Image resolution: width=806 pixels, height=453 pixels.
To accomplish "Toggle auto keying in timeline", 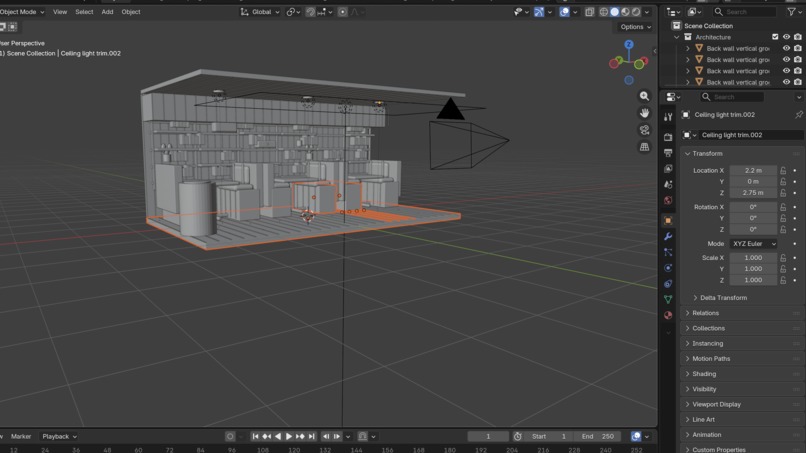I will tap(230, 437).
